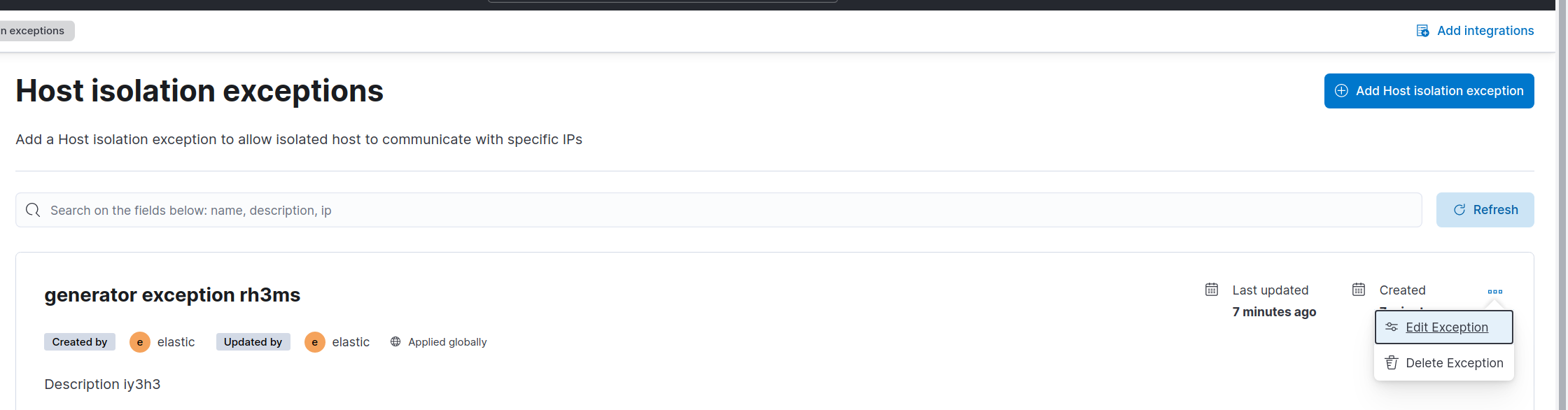The height and width of the screenshot is (410, 1568).
Task: Select Edit Exception from the menu
Action: tap(1447, 327)
